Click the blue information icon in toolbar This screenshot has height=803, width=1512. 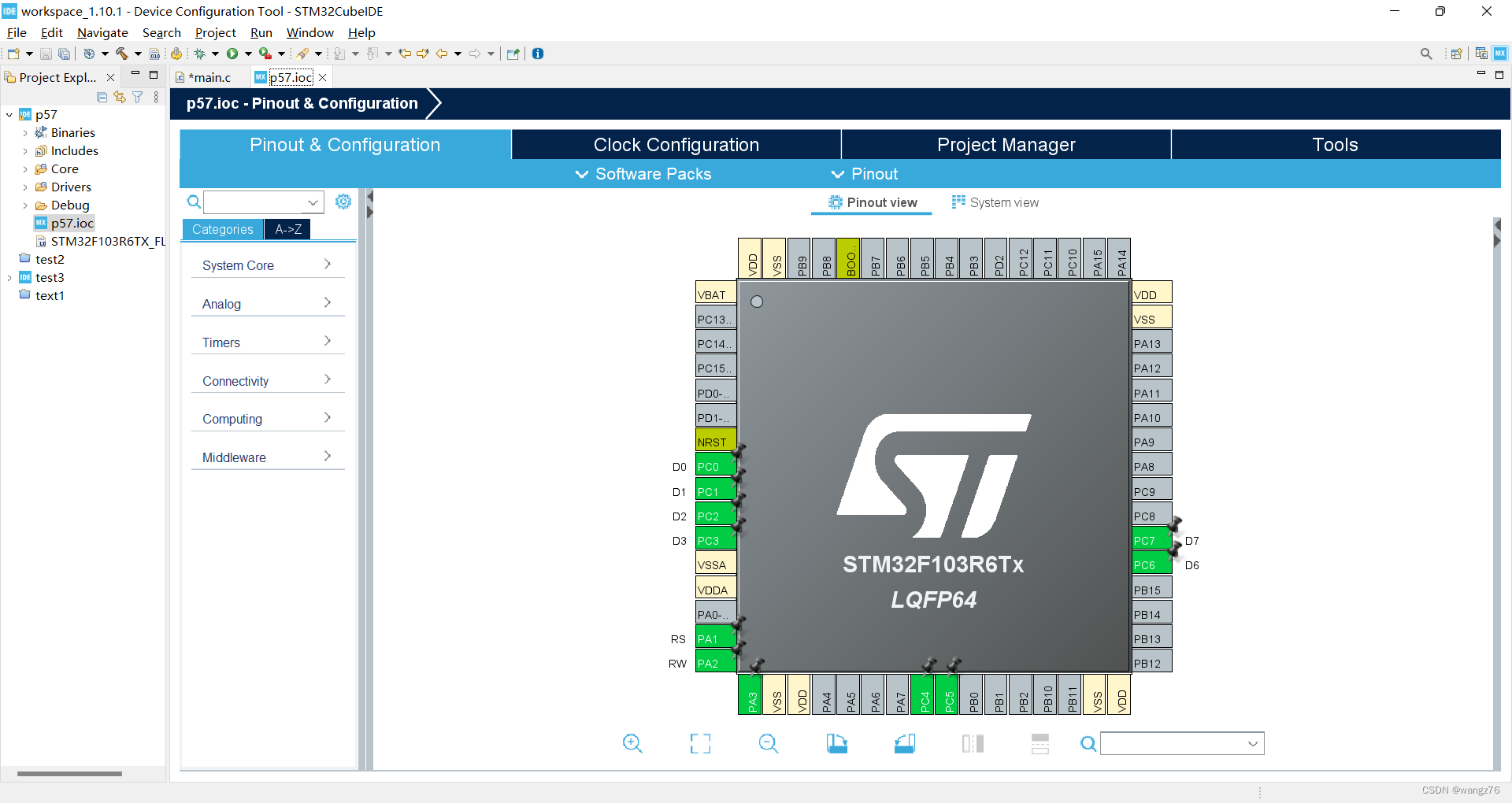point(538,54)
